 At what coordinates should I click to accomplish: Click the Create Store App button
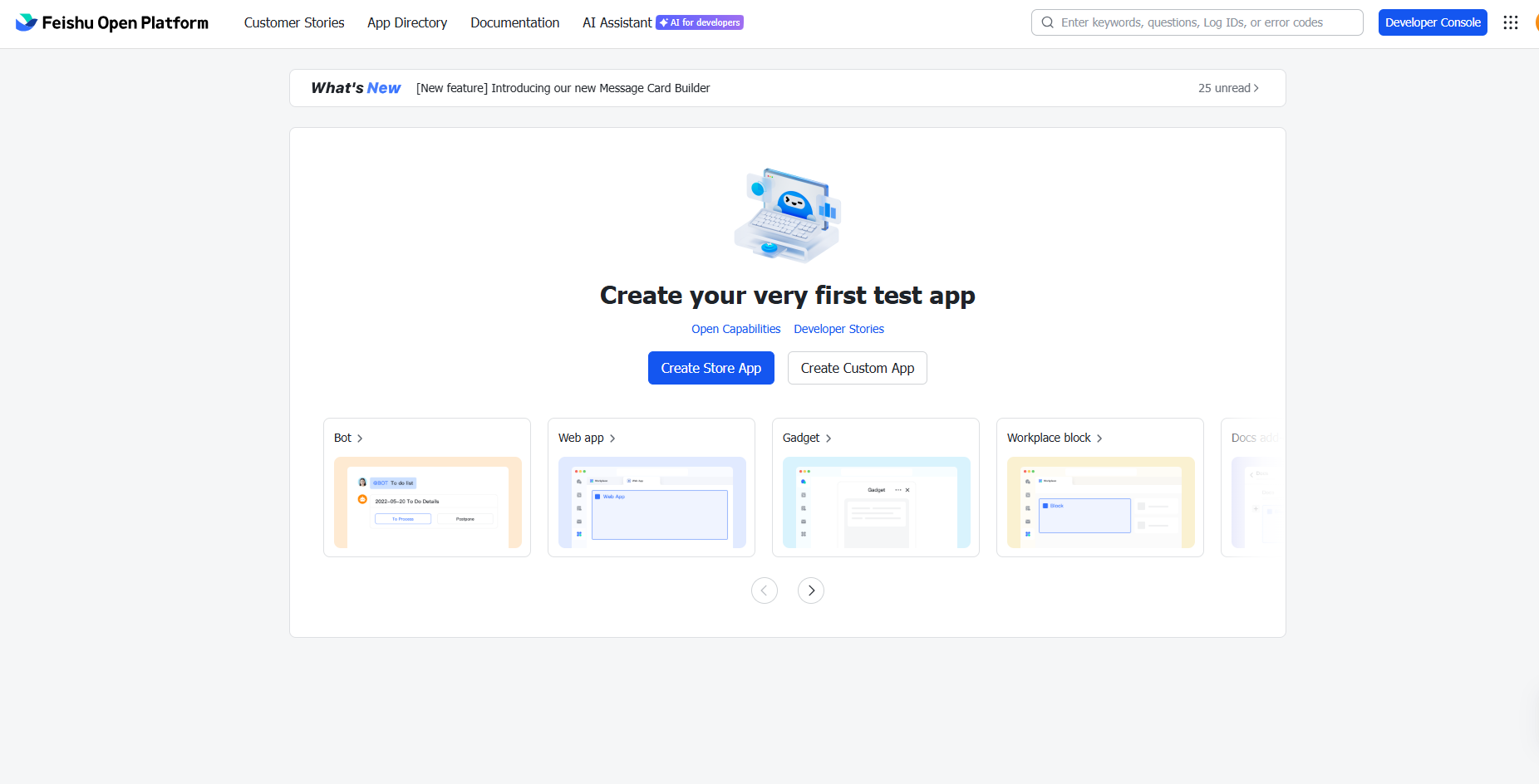pyautogui.click(x=710, y=368)
